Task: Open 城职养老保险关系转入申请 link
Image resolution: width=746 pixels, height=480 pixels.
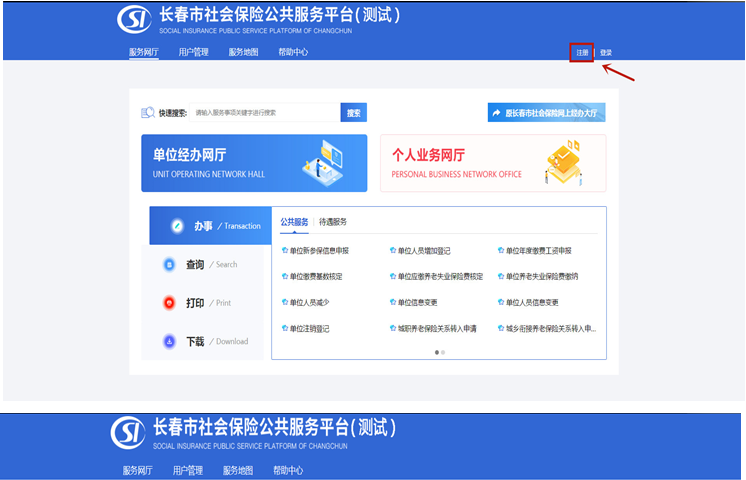Action: [x=437, y=329]
